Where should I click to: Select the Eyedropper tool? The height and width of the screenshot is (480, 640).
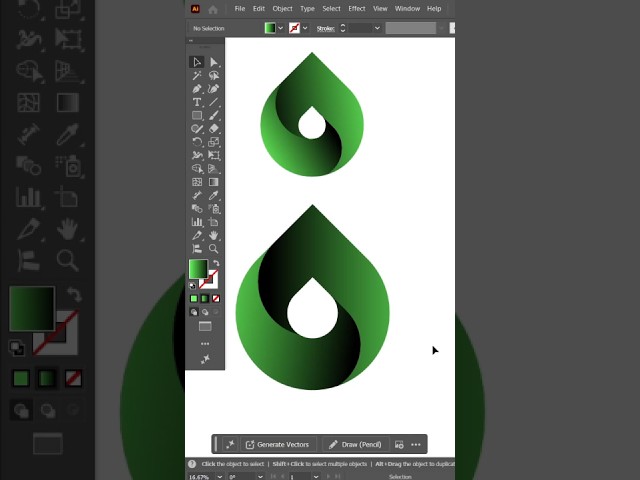(213, 196)
